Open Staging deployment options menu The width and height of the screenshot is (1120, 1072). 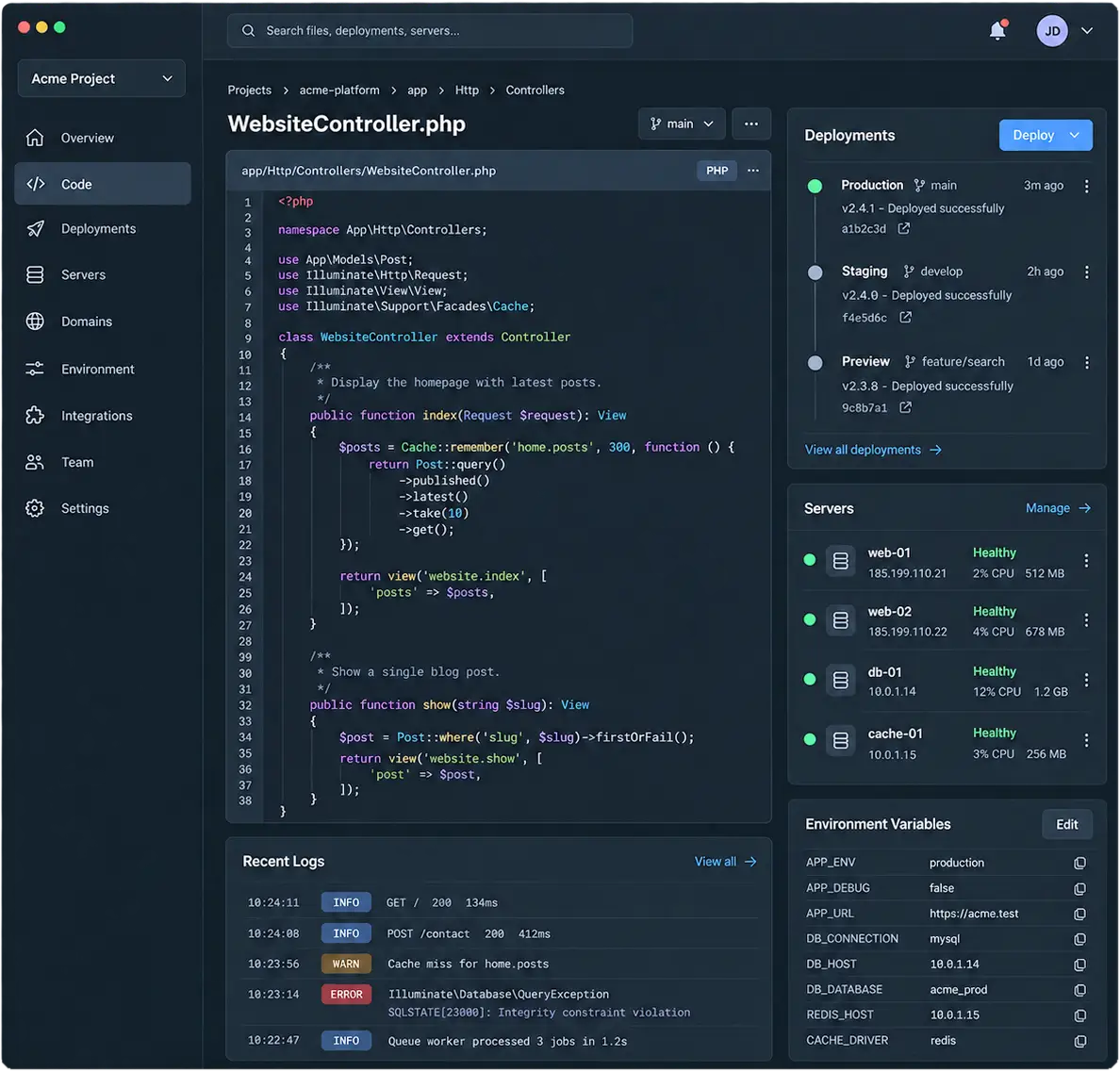tap(1086, 272)
